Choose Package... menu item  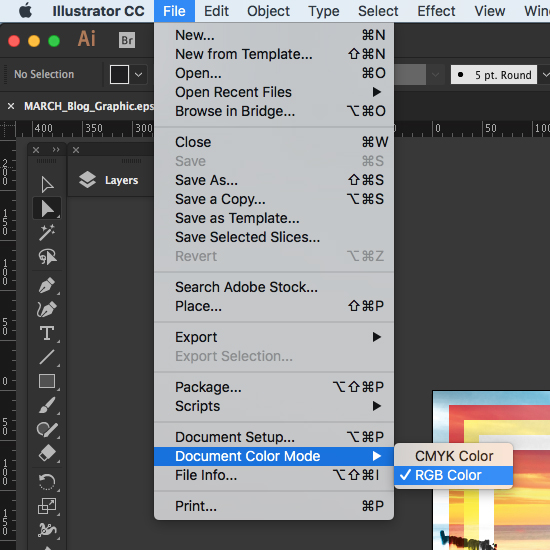tap(274, 387)
